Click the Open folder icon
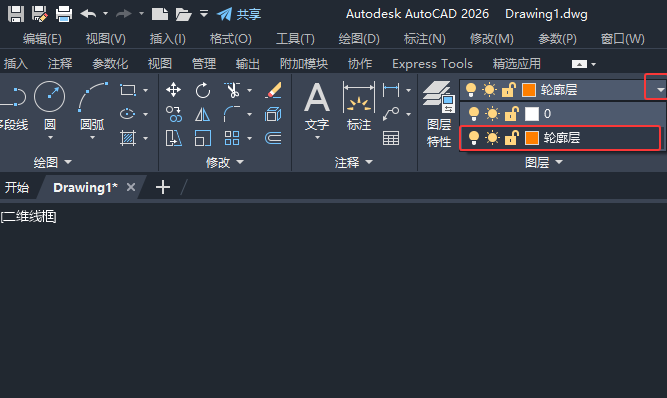The height and width of the screenshot is (398, 667). pyautogui.click(x=183, y=14)
